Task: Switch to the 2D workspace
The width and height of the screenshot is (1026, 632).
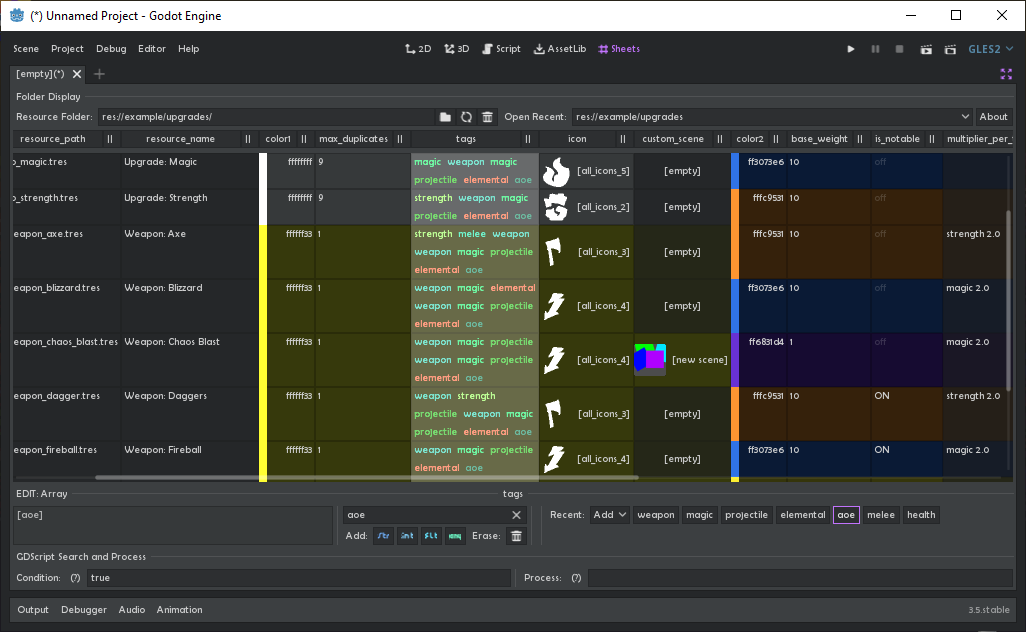Action: pos(418,49)
